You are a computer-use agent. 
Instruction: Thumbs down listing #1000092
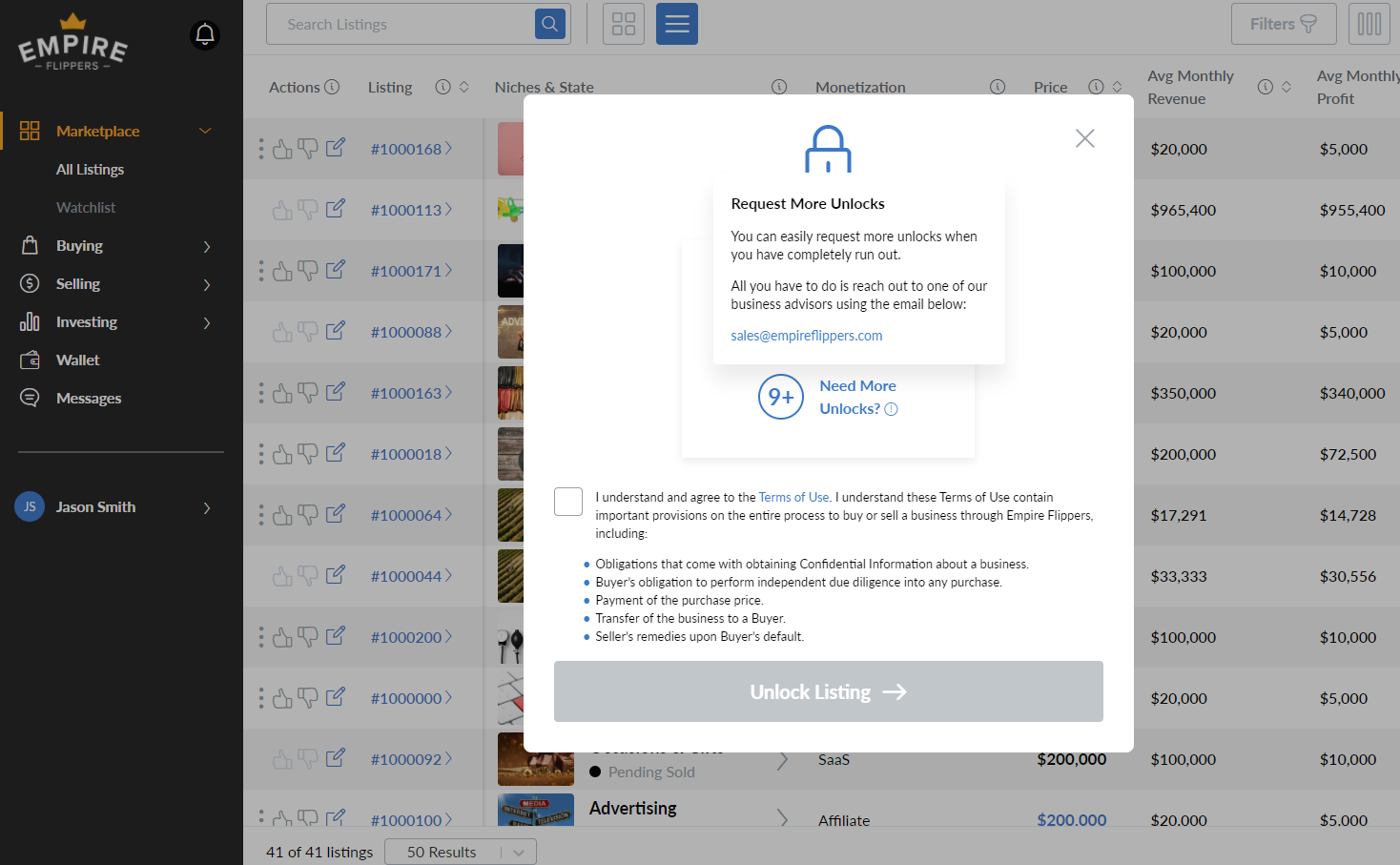308,759
